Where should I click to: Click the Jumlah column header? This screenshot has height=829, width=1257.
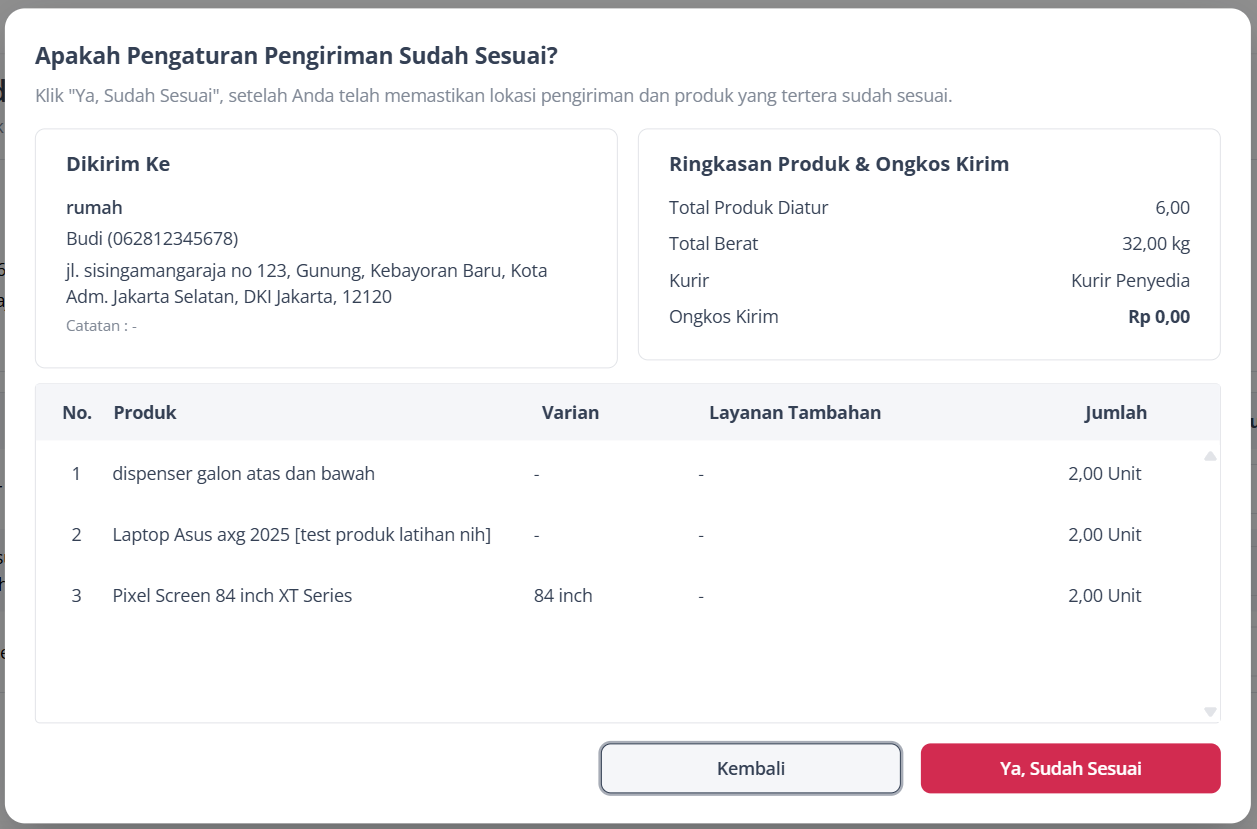[1116, 412]
